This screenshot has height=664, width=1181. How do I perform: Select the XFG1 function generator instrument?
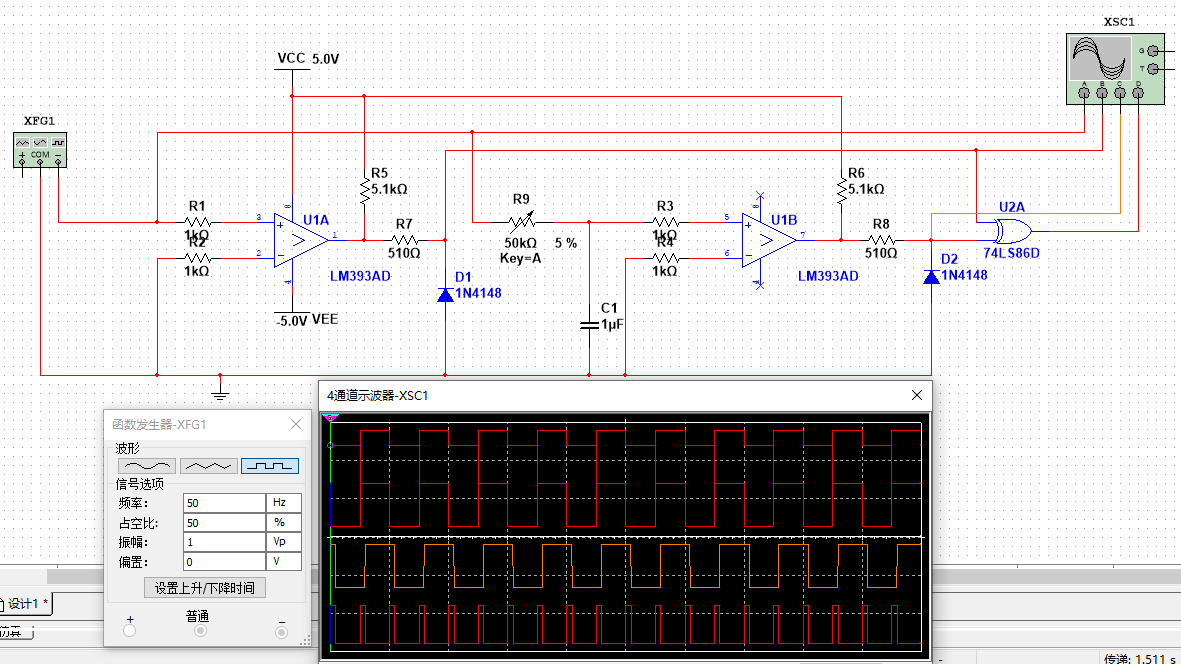[40, 149]
